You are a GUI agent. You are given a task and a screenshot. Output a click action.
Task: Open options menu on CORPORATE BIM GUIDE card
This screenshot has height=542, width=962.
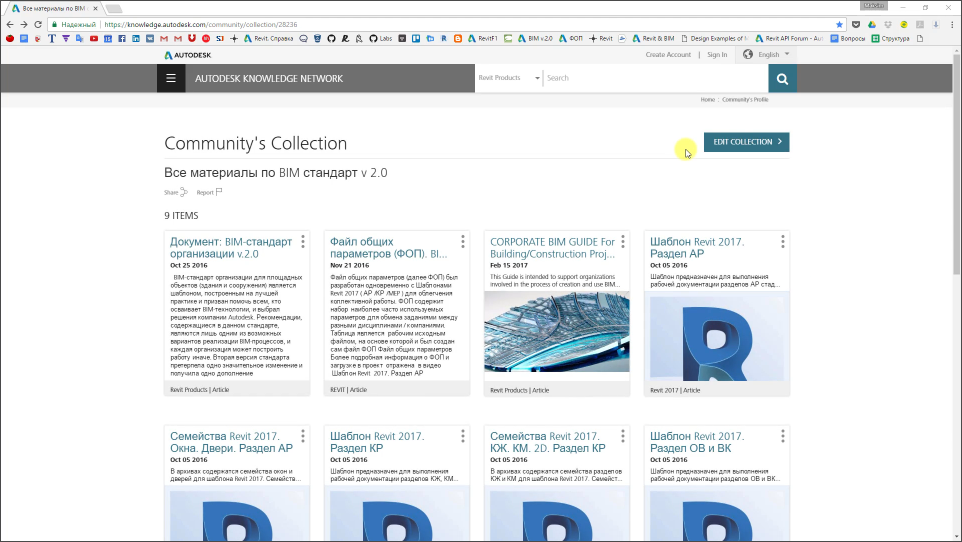click(x=623, y=242)
